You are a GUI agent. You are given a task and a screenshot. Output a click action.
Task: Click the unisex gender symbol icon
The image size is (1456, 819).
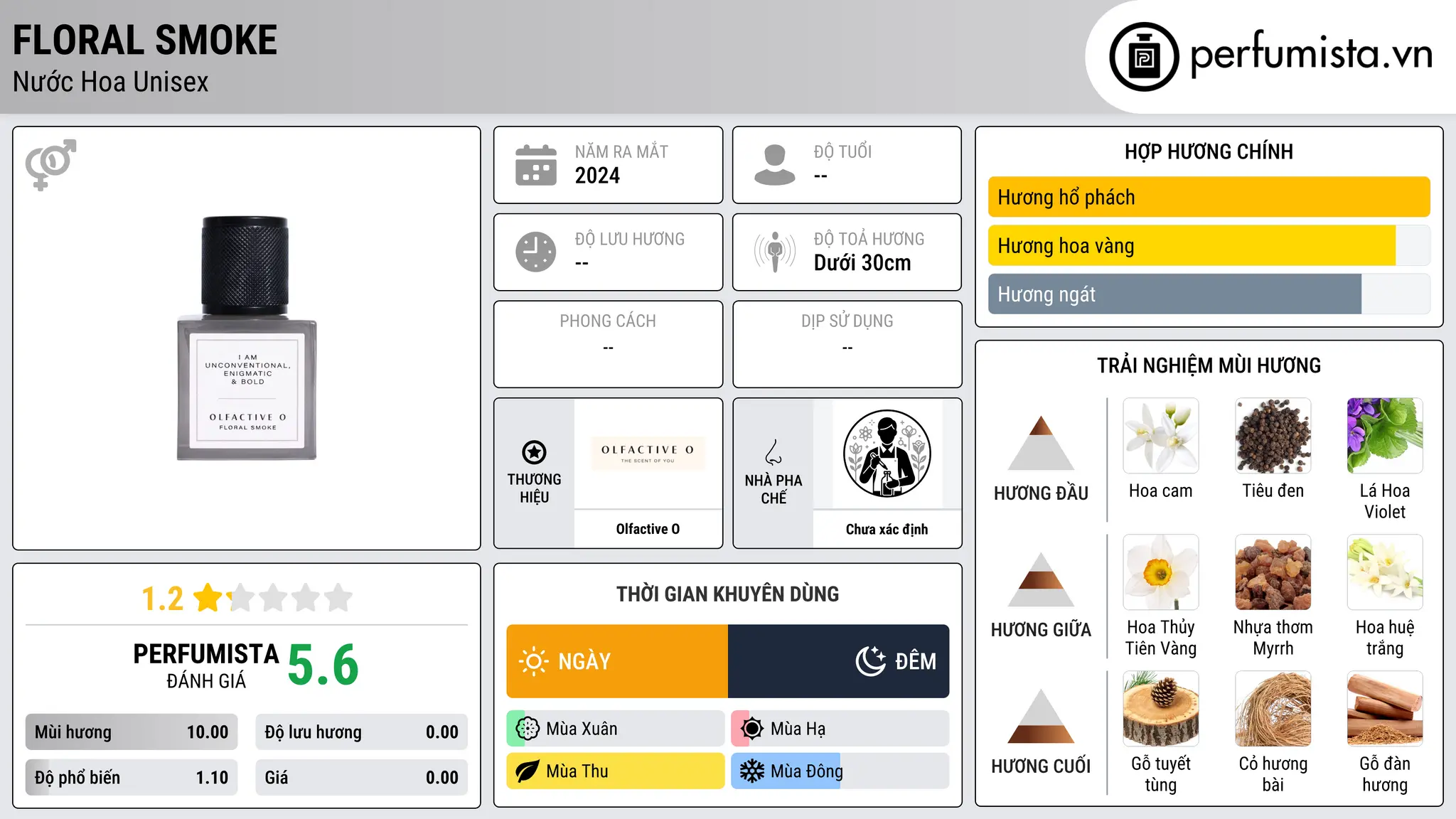[50, 164]
